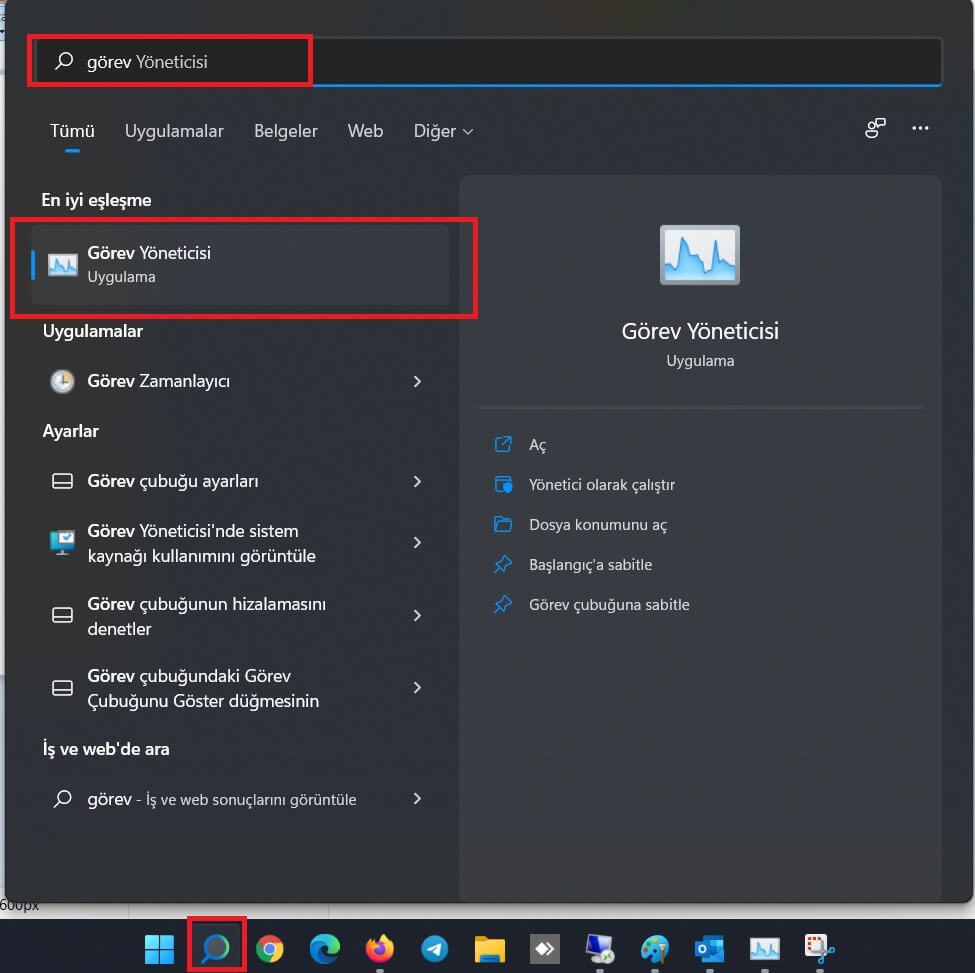
Task: Open File Explorer folder icon
Action: (489, 948)
